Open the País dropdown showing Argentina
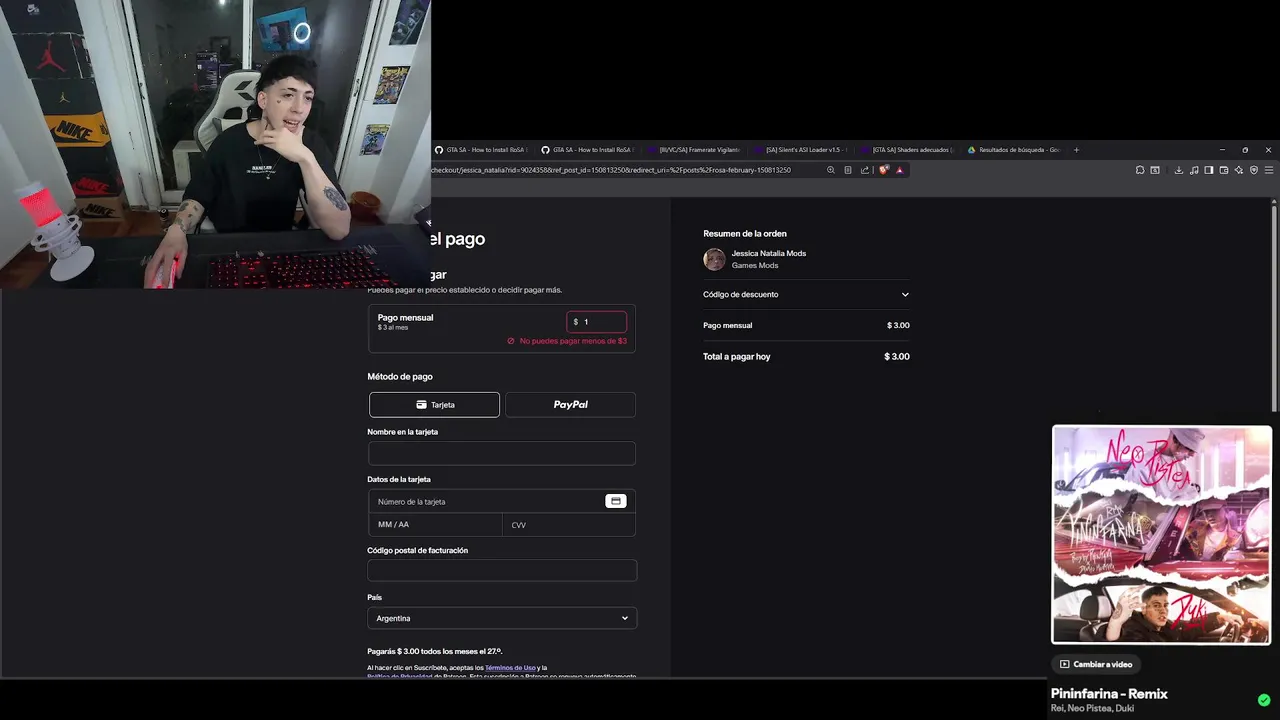1280x720 pixels. pyautogui.click(x=502, y=618)
